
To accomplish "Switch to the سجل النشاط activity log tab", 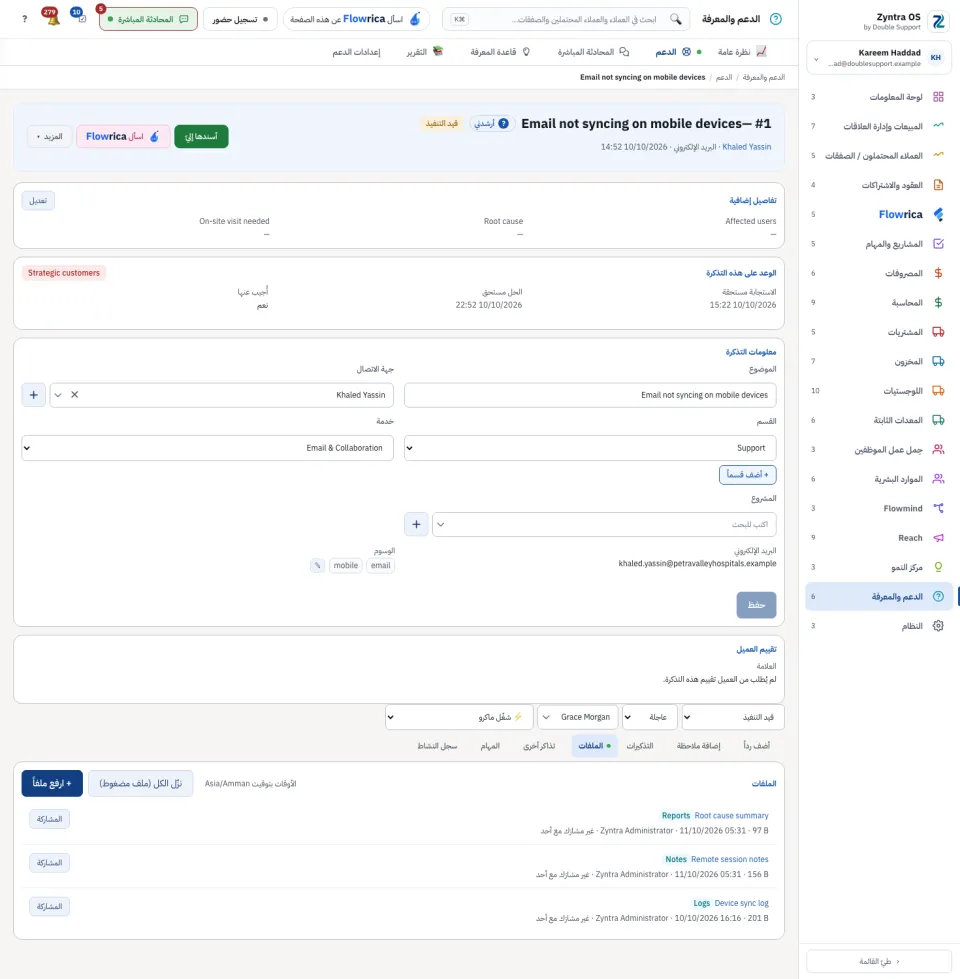I will click(437, 745).
